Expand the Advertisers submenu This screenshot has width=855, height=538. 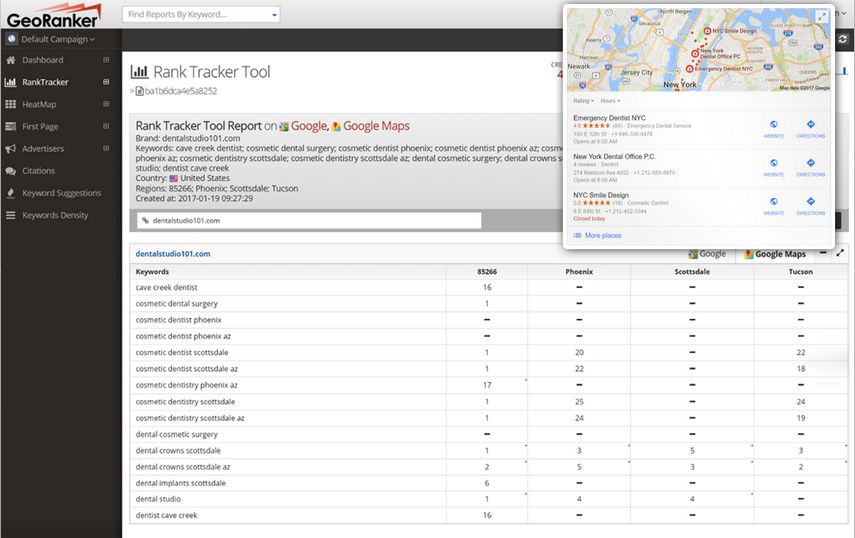pos(106,148)
